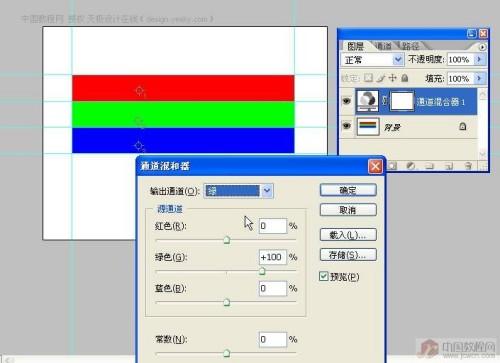Click the 载入(L)... button
Viewport: 500px width, 363px height.
tap(348, 235)
